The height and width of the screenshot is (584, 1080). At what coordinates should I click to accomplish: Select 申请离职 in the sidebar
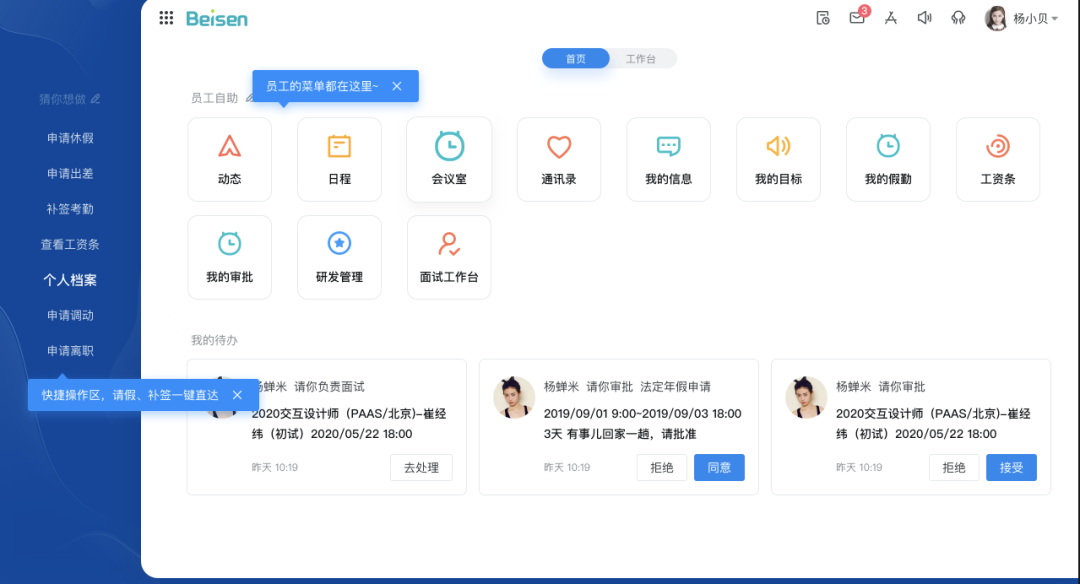[70, 351]
